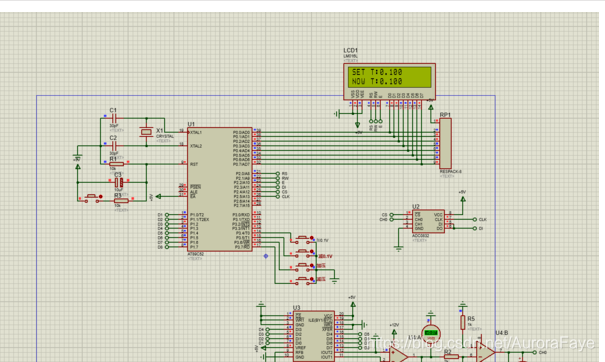Click the push button labeled +0.1V on P3.4
The width and height of the screenshot is (605, 362).
click(303, 239)
